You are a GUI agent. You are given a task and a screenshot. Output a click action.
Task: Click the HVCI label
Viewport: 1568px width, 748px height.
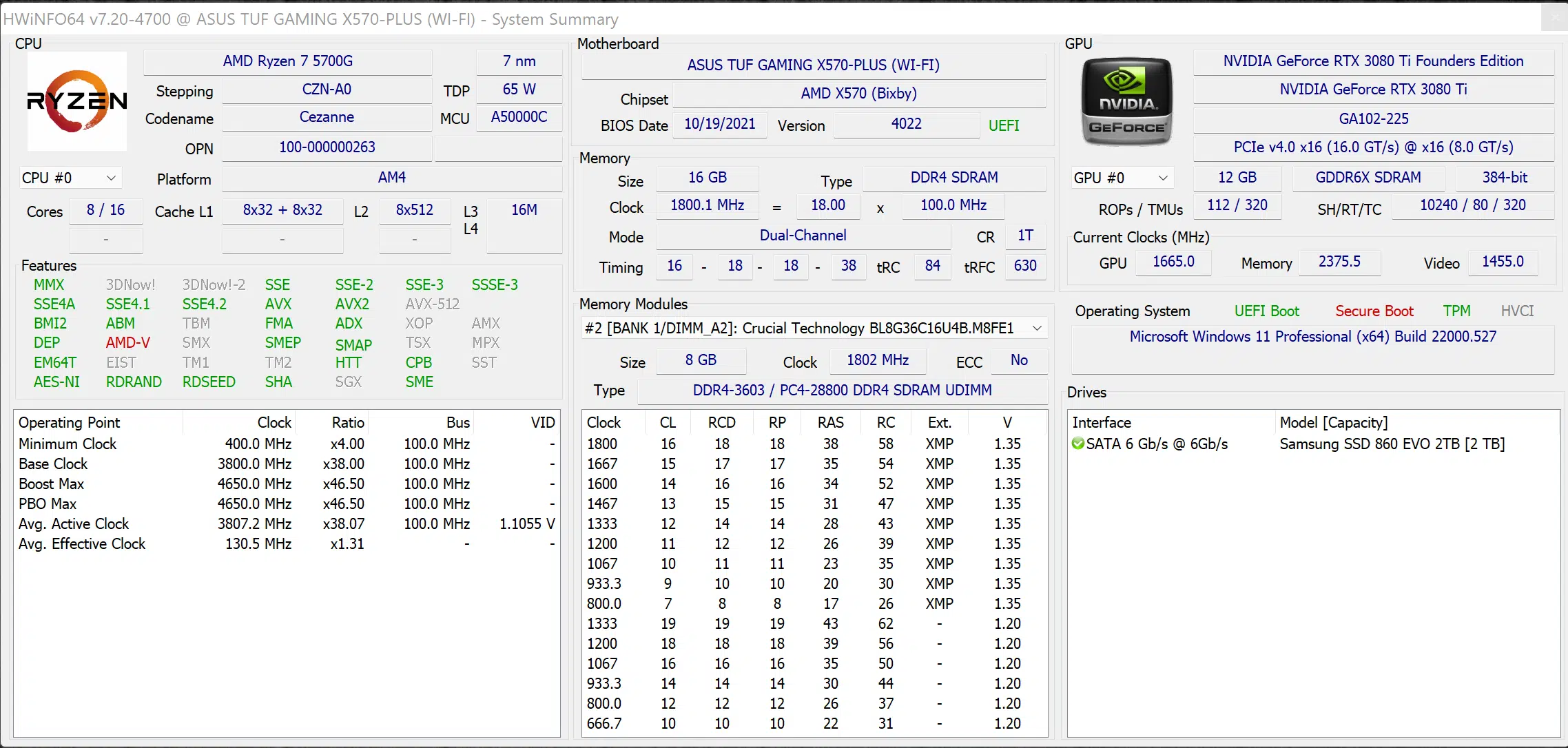tap(1518, 311)
